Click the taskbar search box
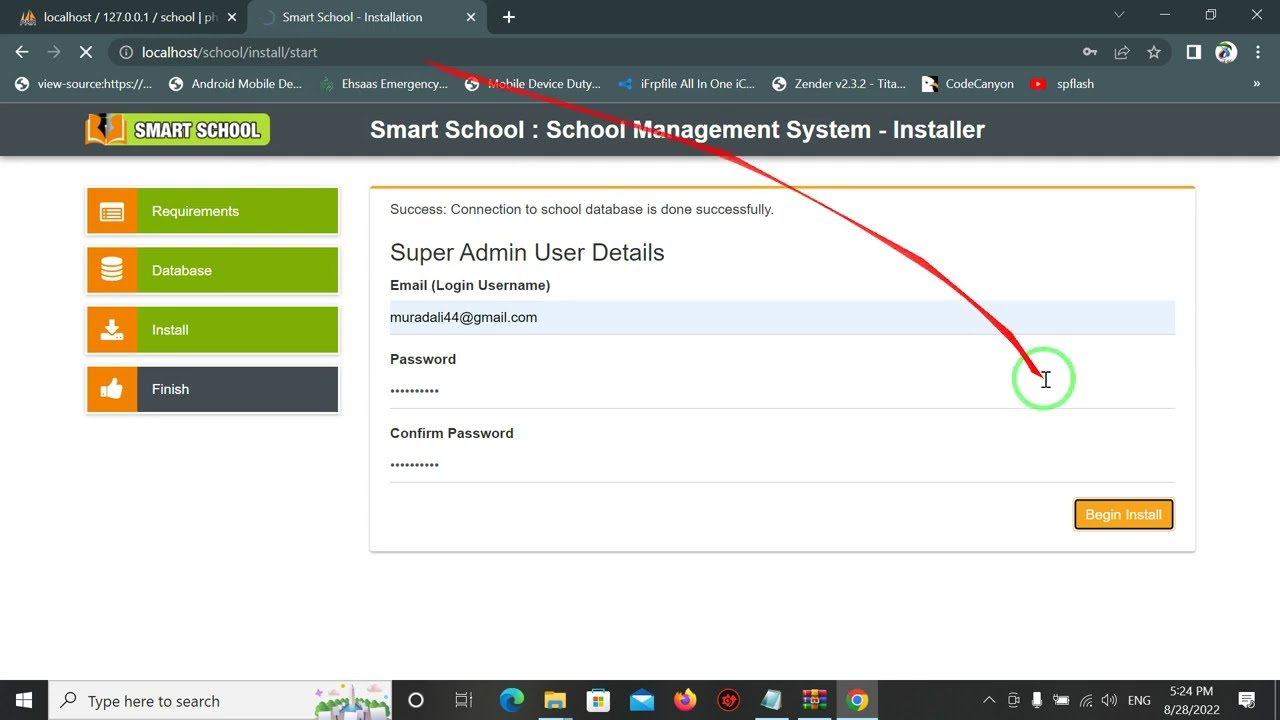The height and width of the screenshot is (720, 1280). click(x=220, y=700)
